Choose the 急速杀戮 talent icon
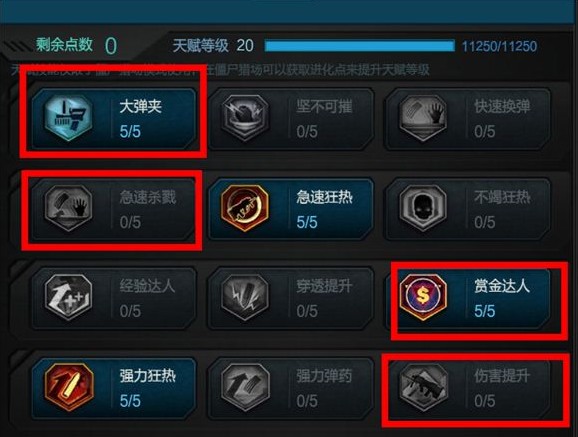578x437 pixels. coord(69,208)
